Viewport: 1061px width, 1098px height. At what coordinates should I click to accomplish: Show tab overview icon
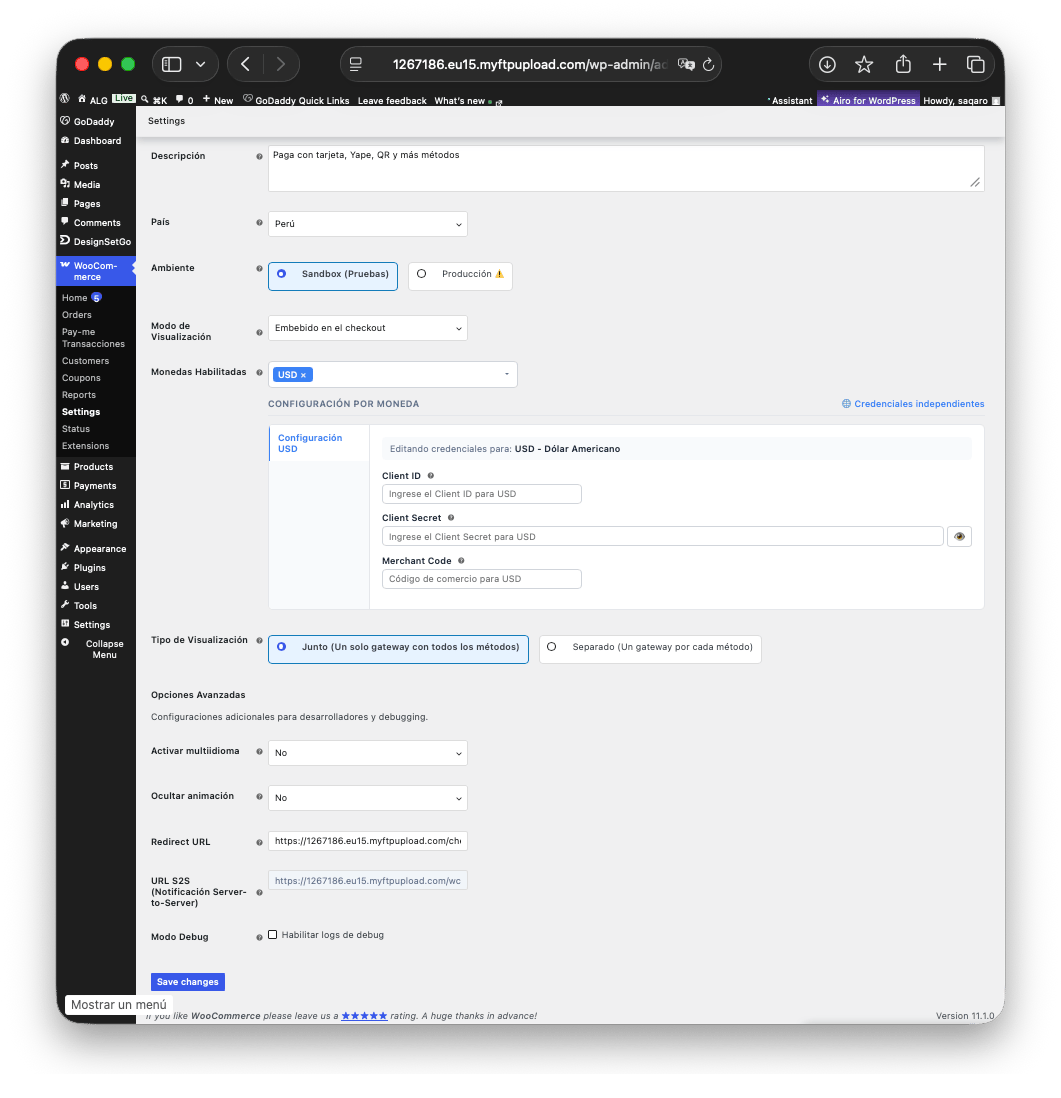tap(976, 64)
